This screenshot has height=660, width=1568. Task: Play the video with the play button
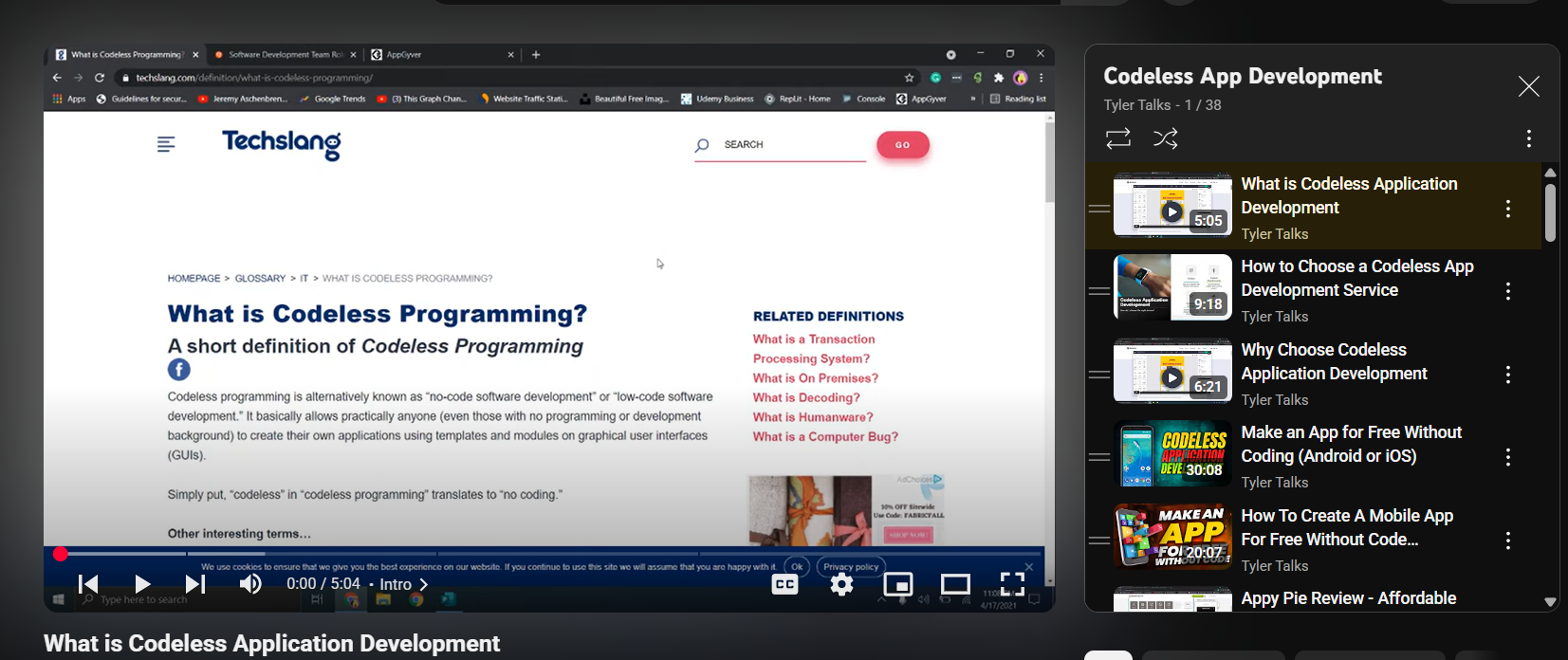142,584
